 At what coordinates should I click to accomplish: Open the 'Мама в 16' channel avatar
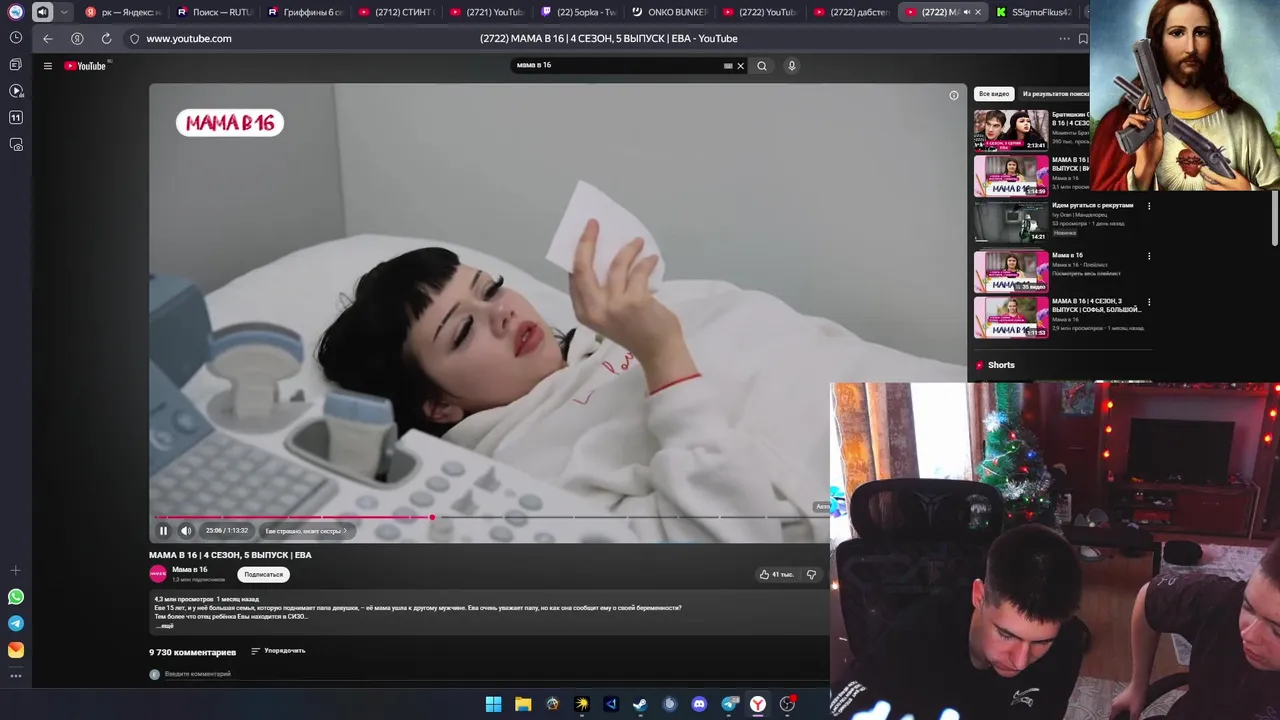(158, 573)
